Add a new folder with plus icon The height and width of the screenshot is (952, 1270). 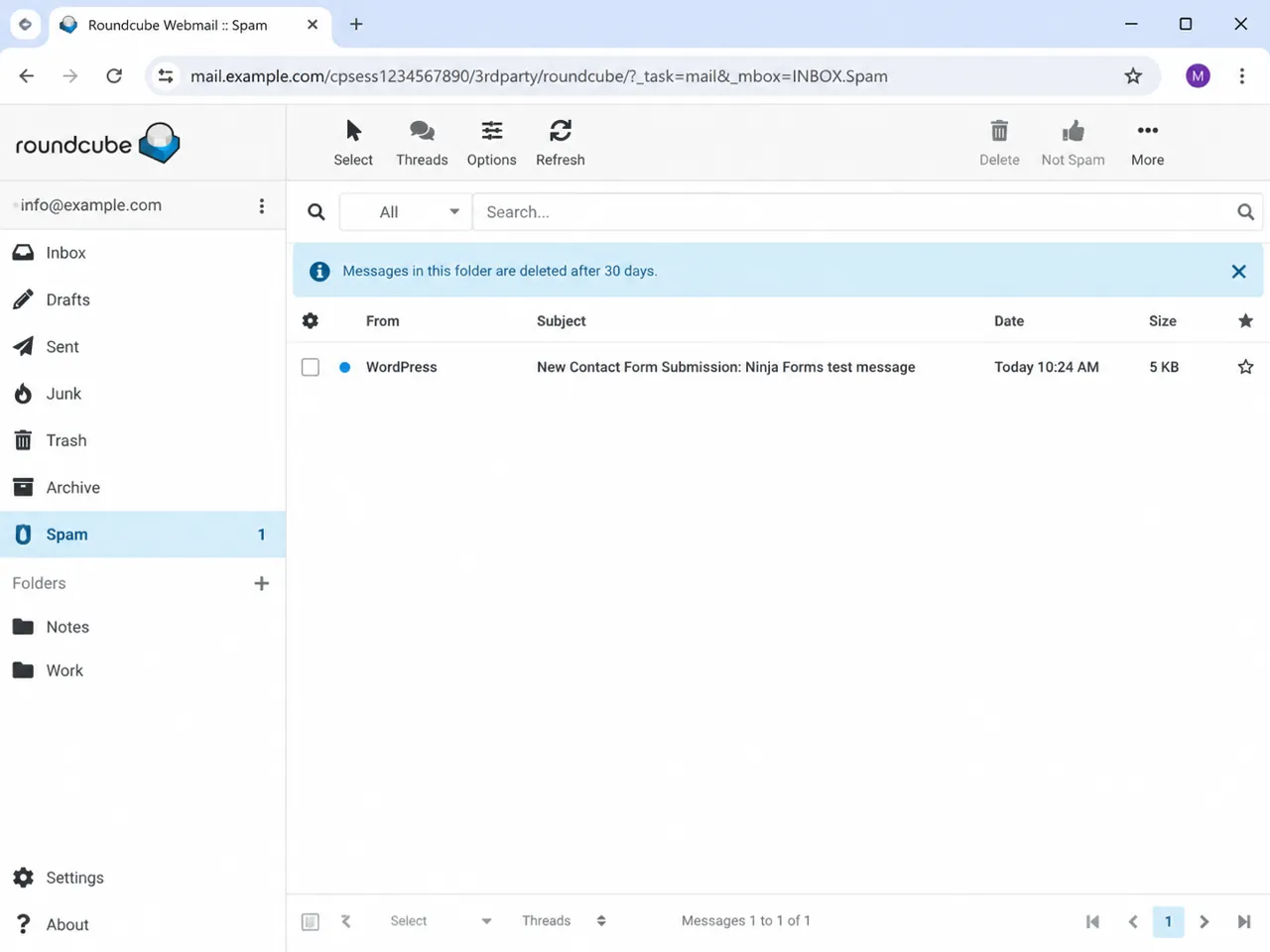point(261,583)
